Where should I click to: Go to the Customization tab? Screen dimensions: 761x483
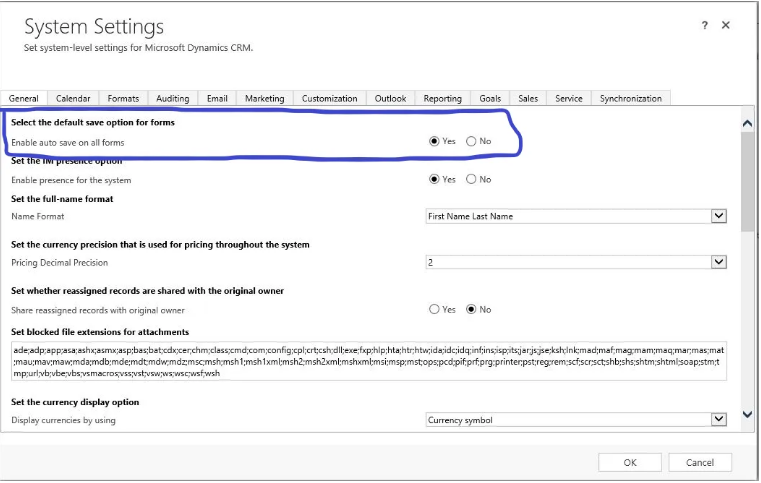pyautogui.click(x=329, y=98)
